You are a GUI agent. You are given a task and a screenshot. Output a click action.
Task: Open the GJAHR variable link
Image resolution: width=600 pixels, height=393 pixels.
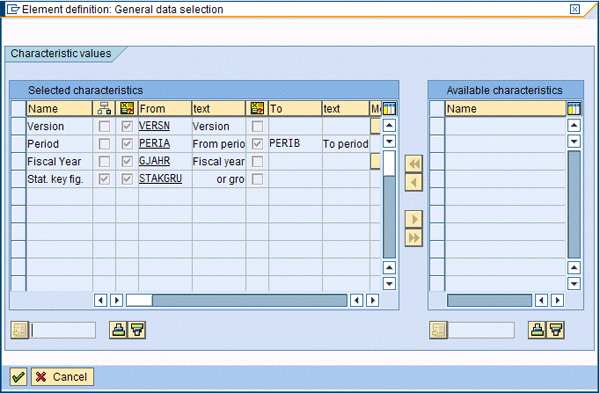tap(154, 161)
